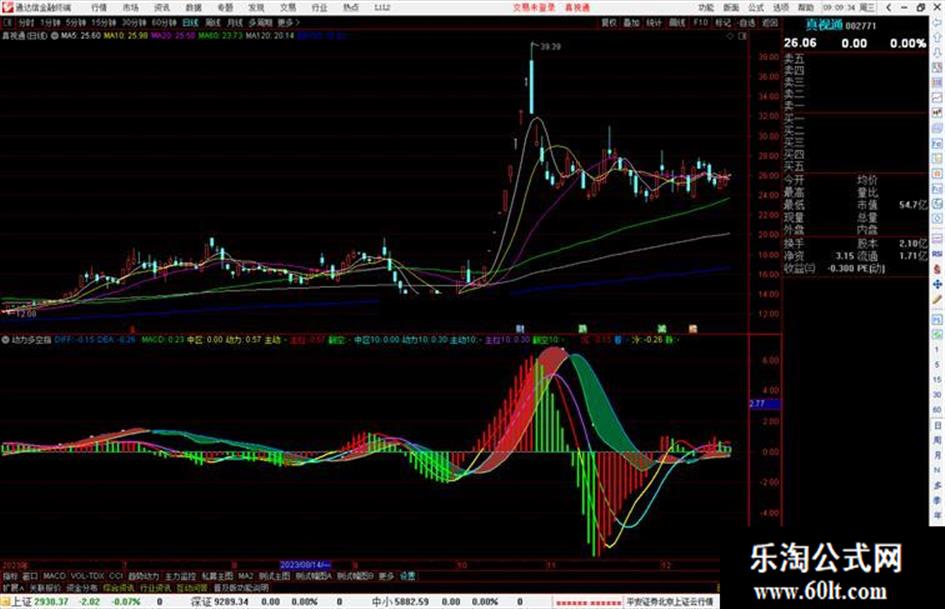
Task: Click the 叠加 overlay button
Action: coord(631,22)
